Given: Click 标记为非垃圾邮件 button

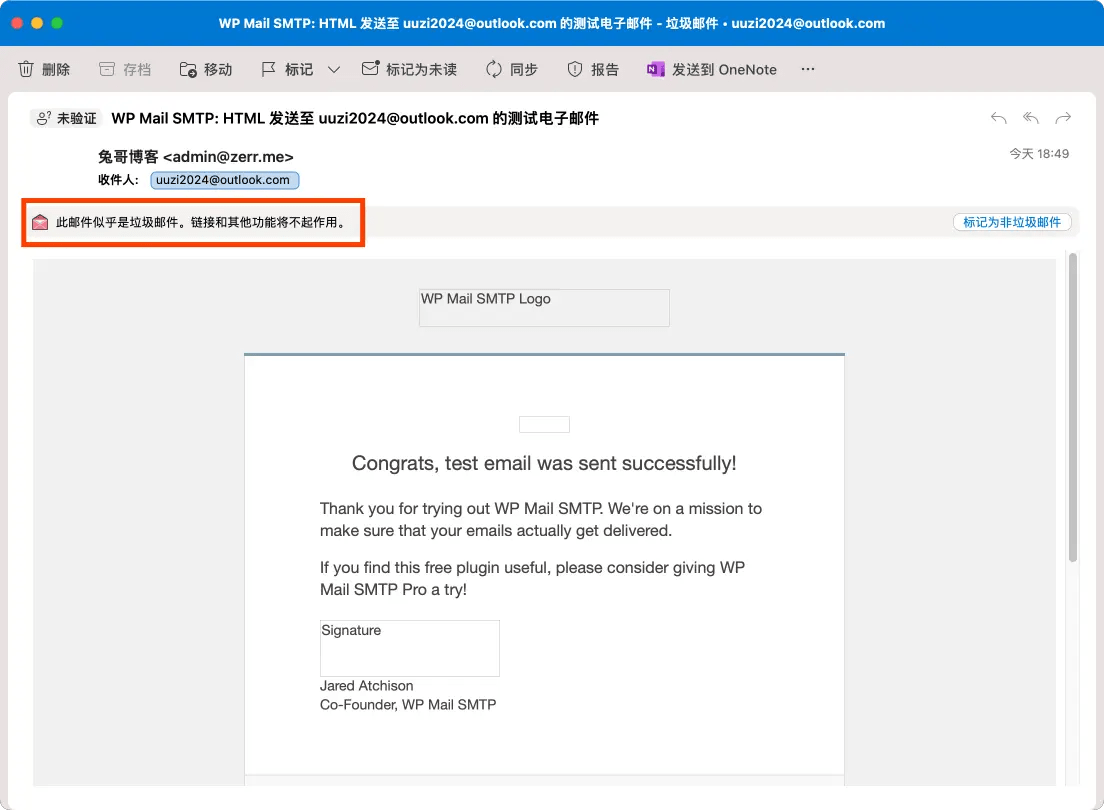Looking at the screenshot, I should point(1012,223).
